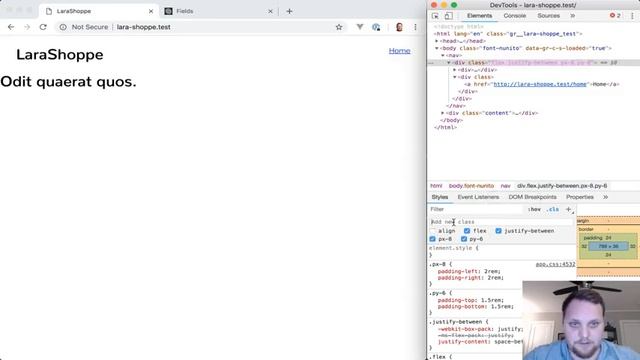This screenshot has height=360, width=640.
Task: Switch to the Fields browser tab
Action: click(218, 11)
